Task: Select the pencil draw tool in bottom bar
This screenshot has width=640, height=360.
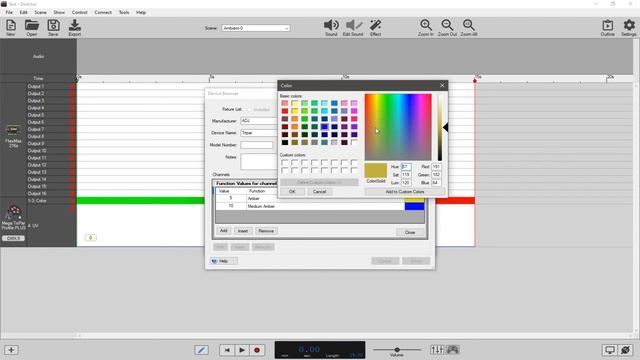Action: point(201,350)
